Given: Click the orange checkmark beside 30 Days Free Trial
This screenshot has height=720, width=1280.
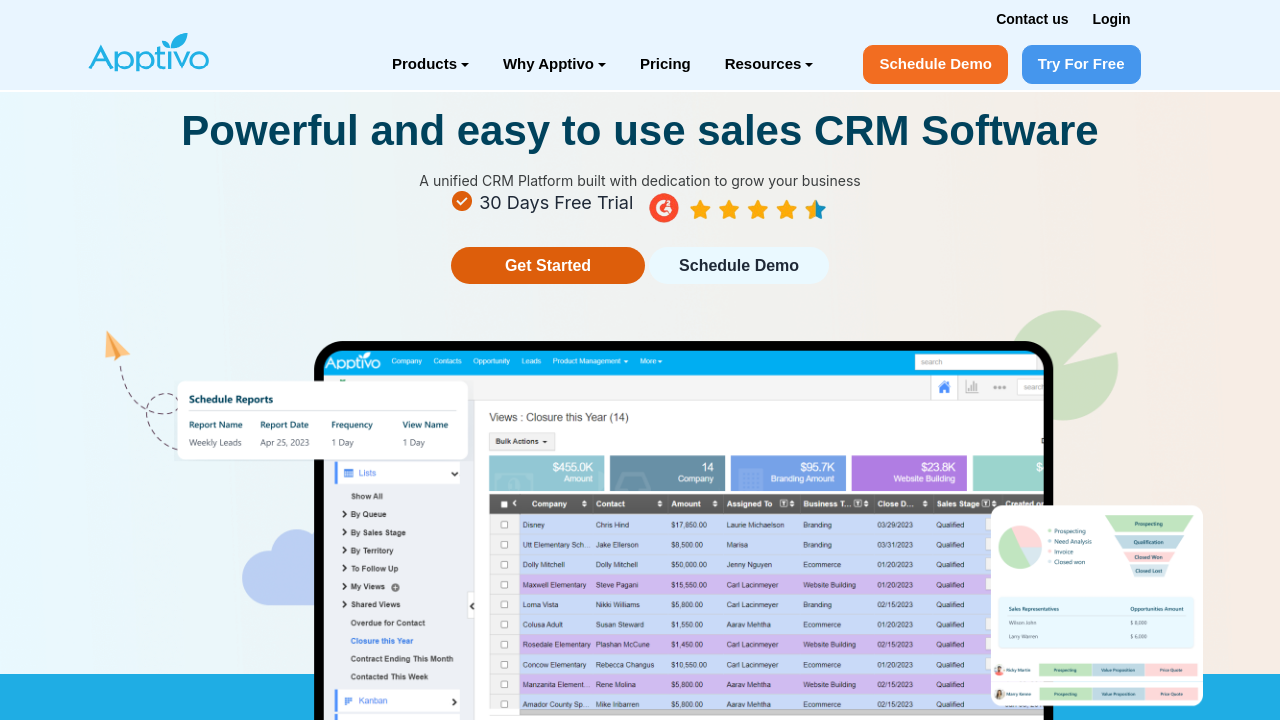Looking at the screenshot, I should point(462,201).
